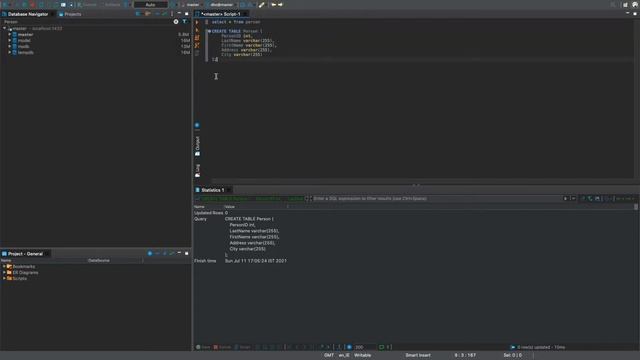This screenshot has height=360, width=640.
Task: Click the blue settings icon above Output
Action: click(x=197, y=125)
